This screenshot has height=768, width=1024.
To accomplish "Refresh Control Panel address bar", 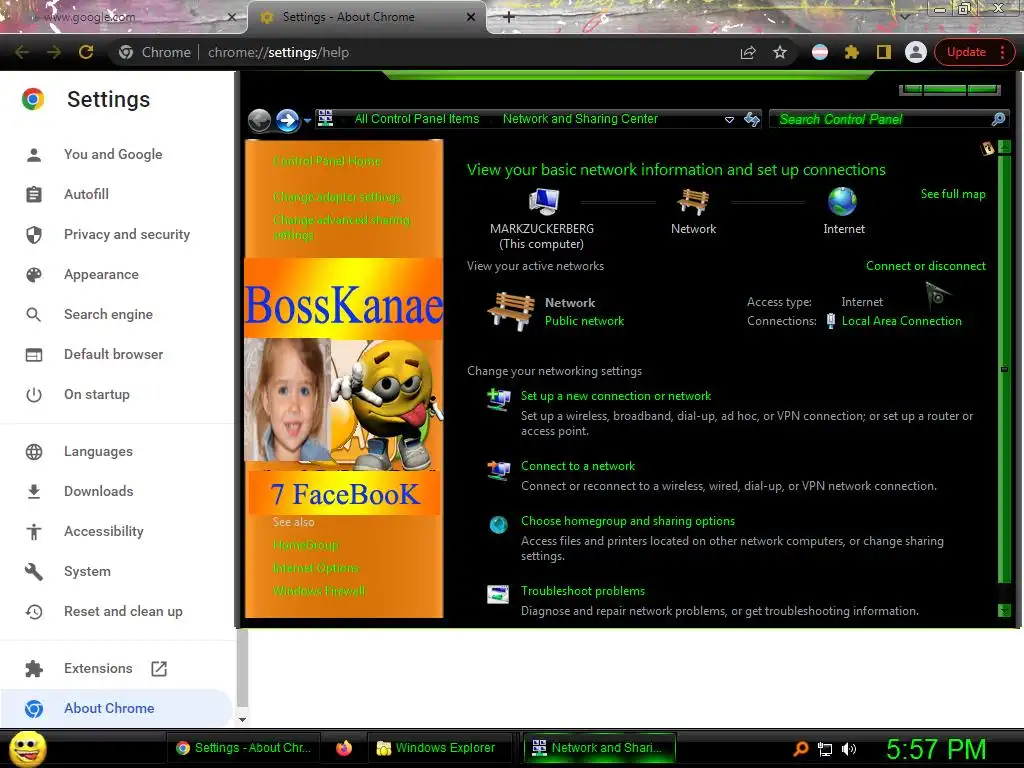I will [752, 119].
